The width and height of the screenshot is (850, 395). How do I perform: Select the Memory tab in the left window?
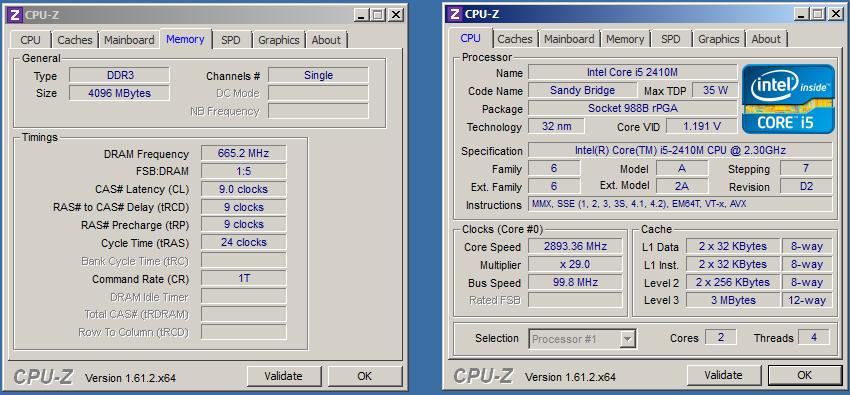pyautogui.click(x=185, y=39)
